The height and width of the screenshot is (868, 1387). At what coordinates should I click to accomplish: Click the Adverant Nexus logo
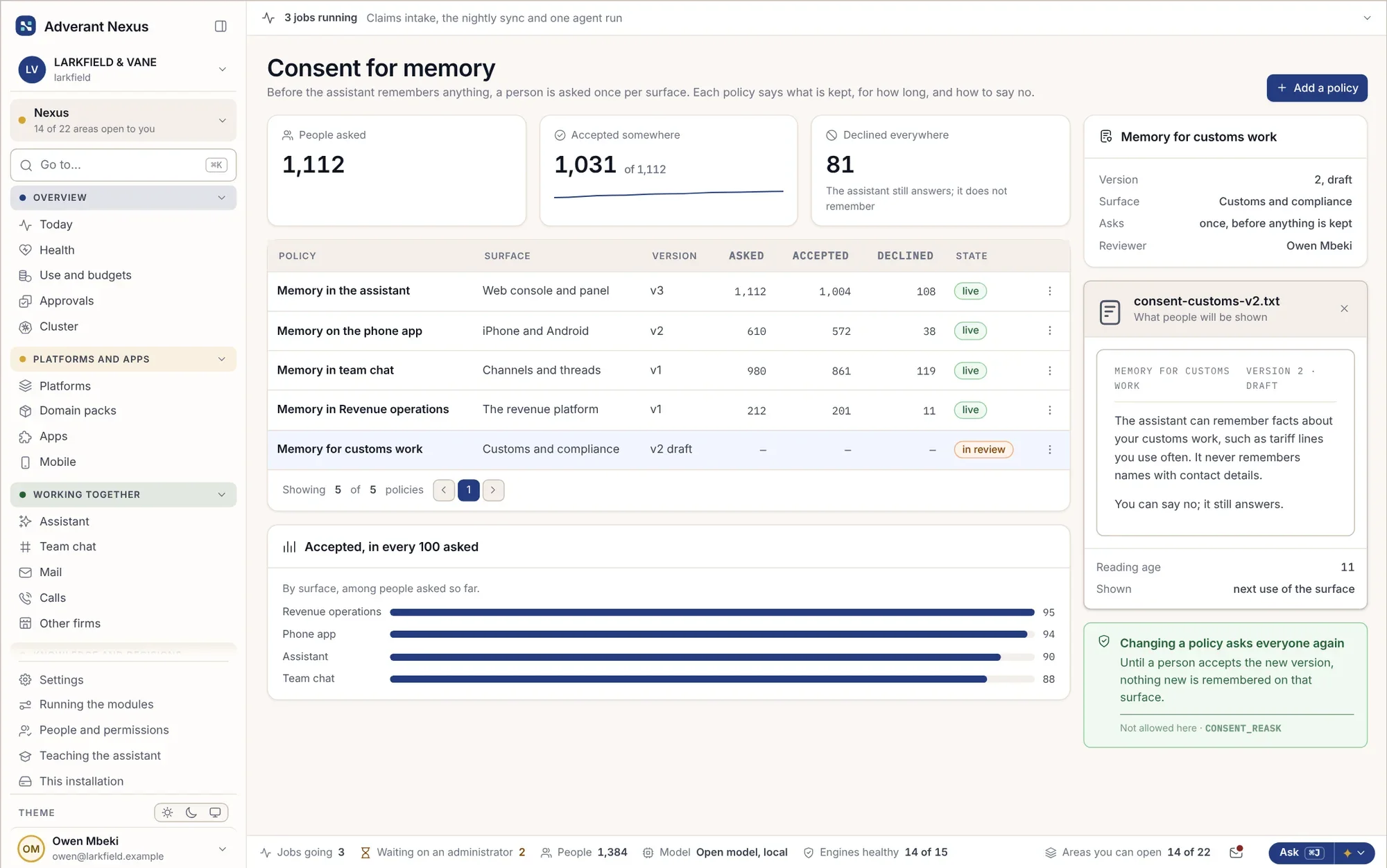pyautogui.click(x=26, y=26)
